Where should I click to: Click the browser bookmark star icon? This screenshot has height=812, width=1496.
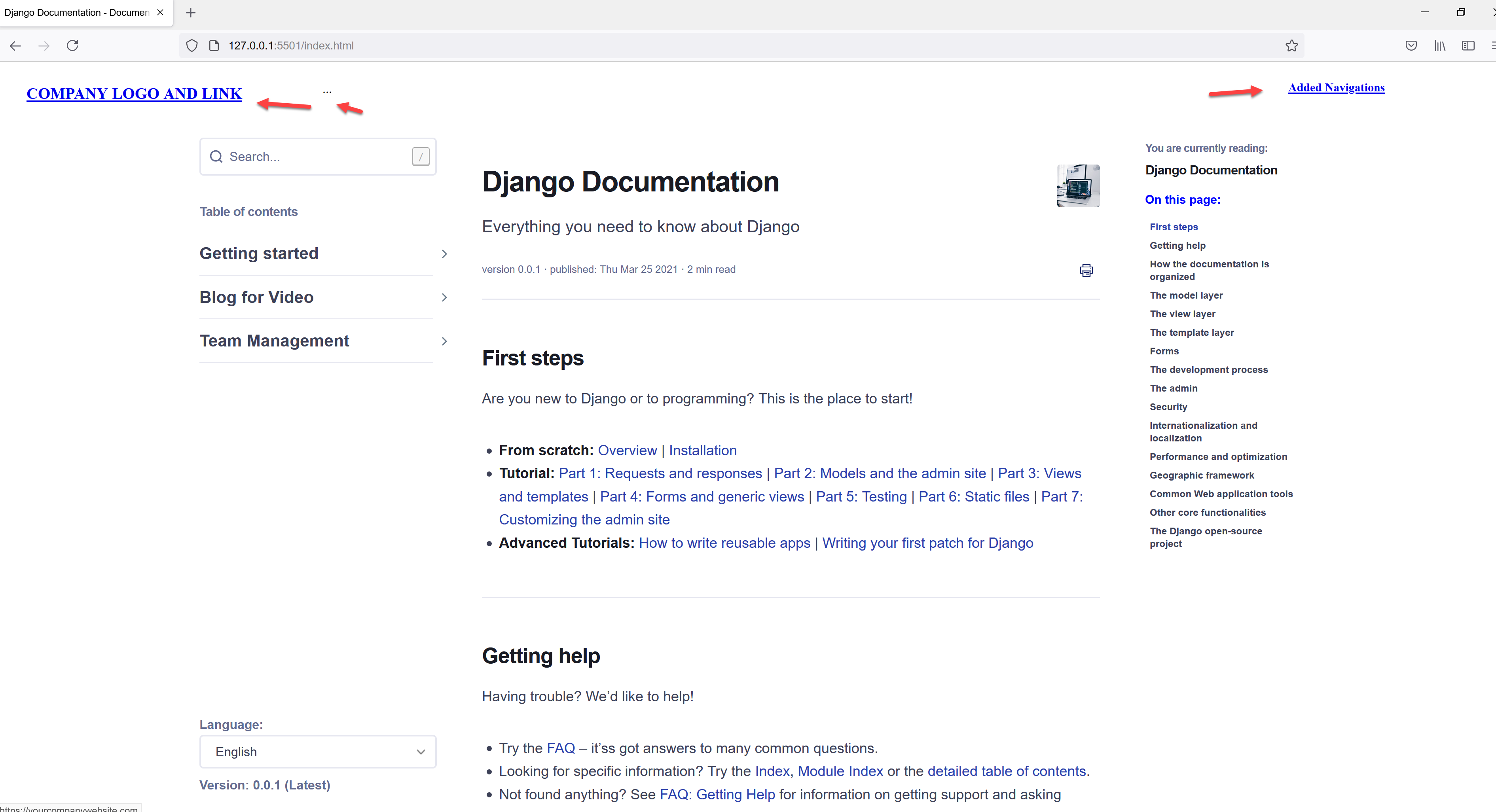(1292, 45)
